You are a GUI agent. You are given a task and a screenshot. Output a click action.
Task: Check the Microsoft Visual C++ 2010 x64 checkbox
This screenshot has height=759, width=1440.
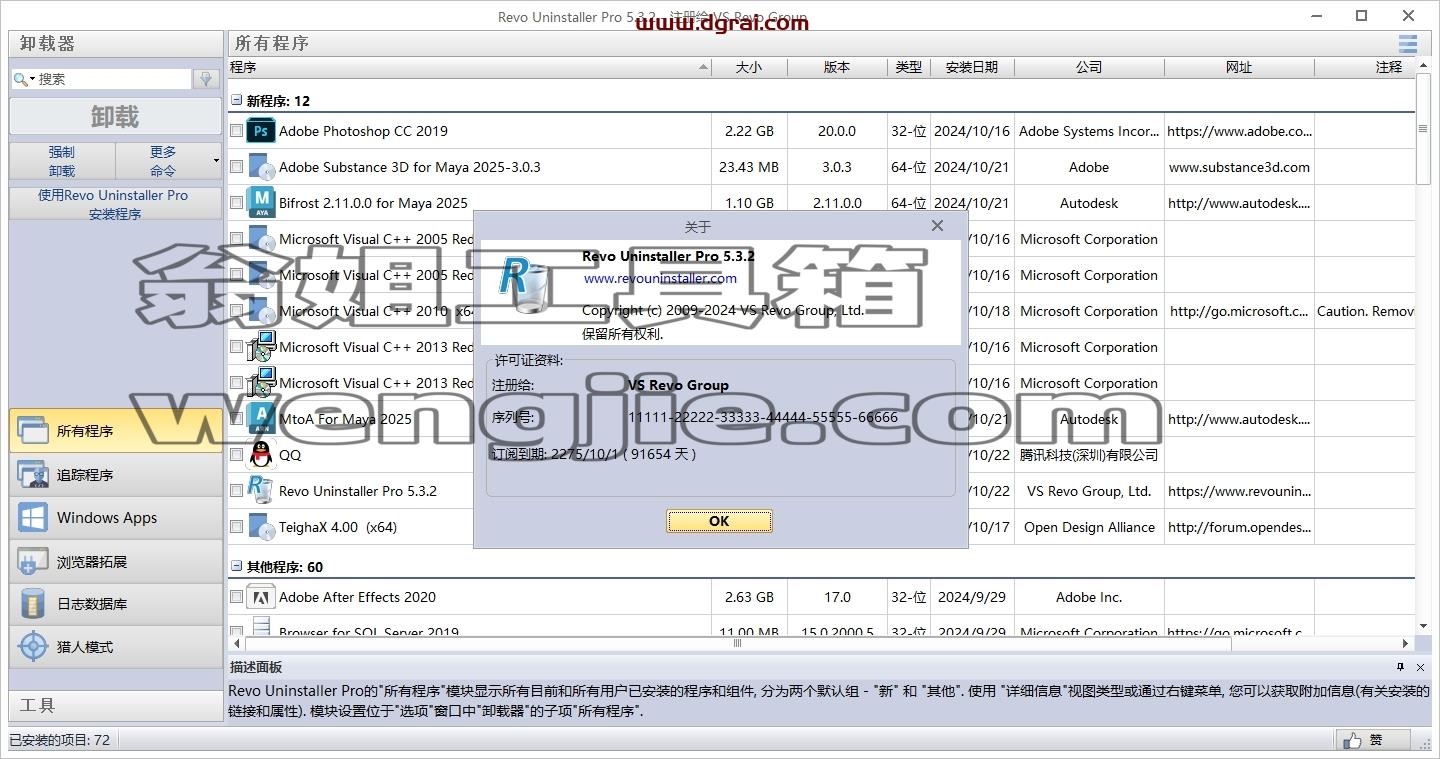[x=237, y=311]
